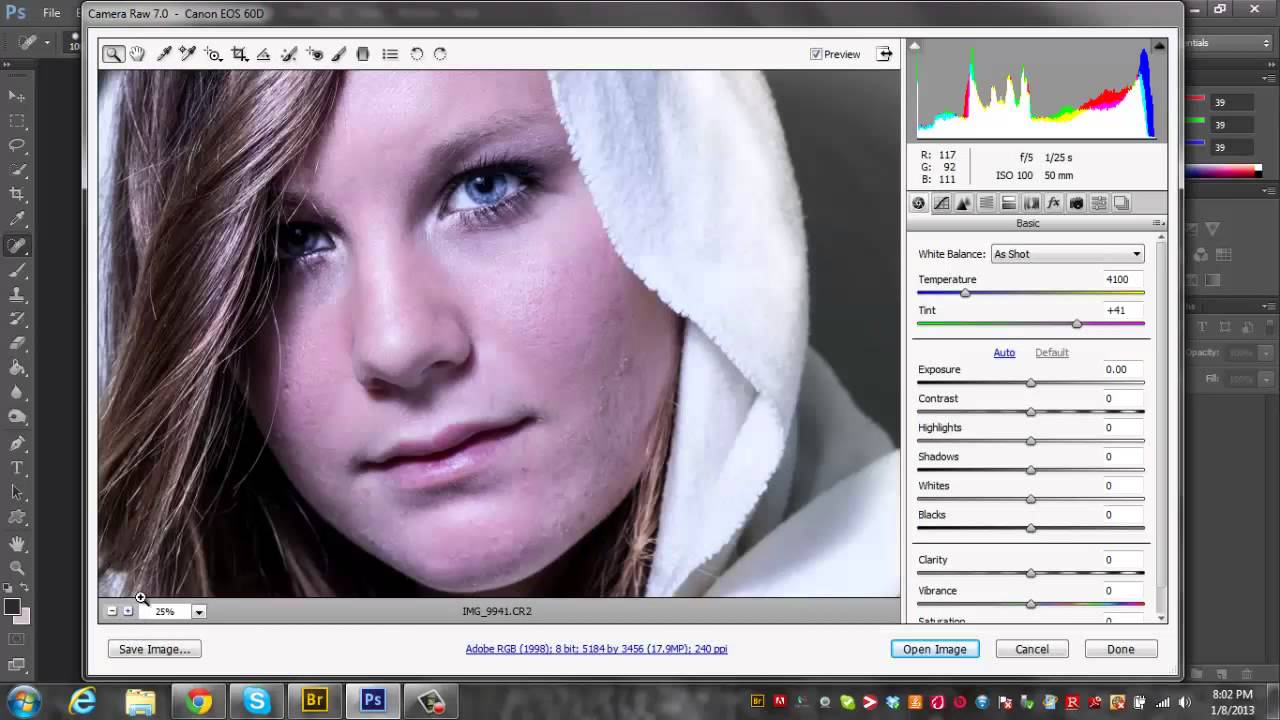Open Camera Raw preferences dialog icon
Screen dimensions: 1280x720
coord(390,54)
